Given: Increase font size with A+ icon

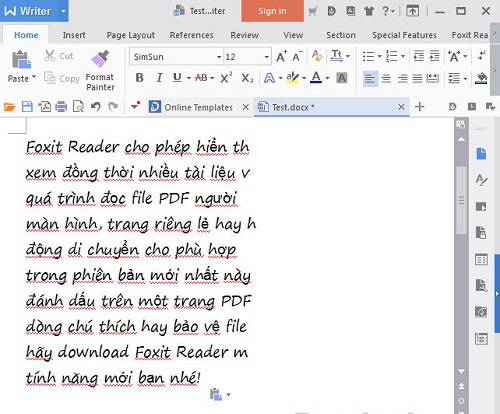Looking at the screenshot, I should 282,56.
